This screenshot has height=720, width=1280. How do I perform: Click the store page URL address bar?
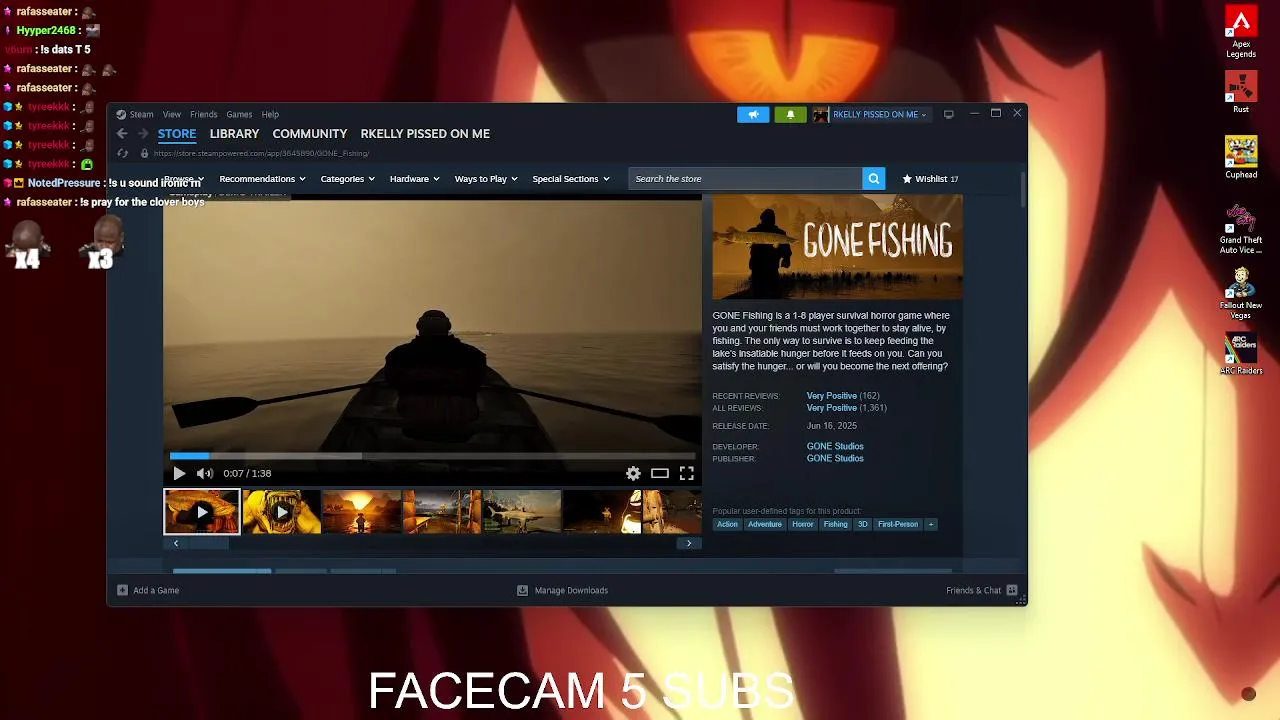pos(262,153)
